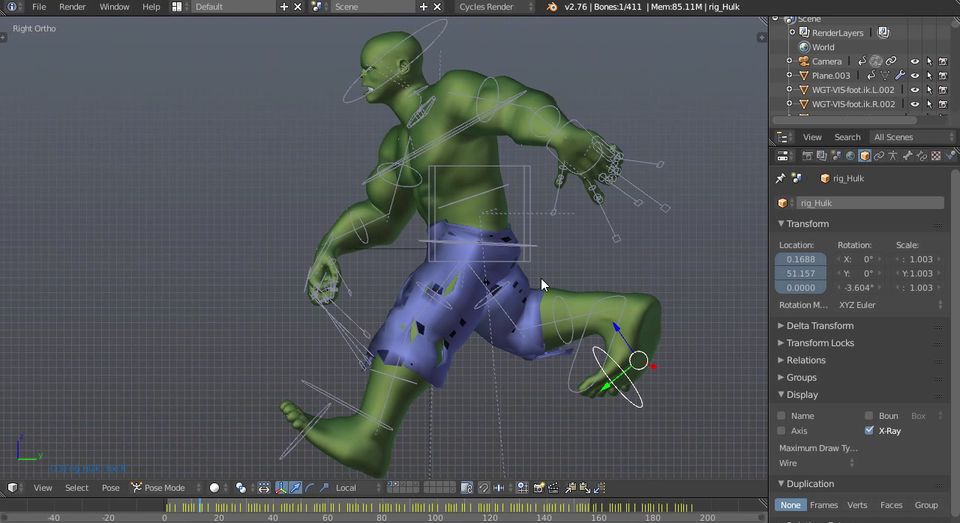Open the Pose menu in viewport header
The width and height of the screenshot is (960, 523).
coord(111,487)
